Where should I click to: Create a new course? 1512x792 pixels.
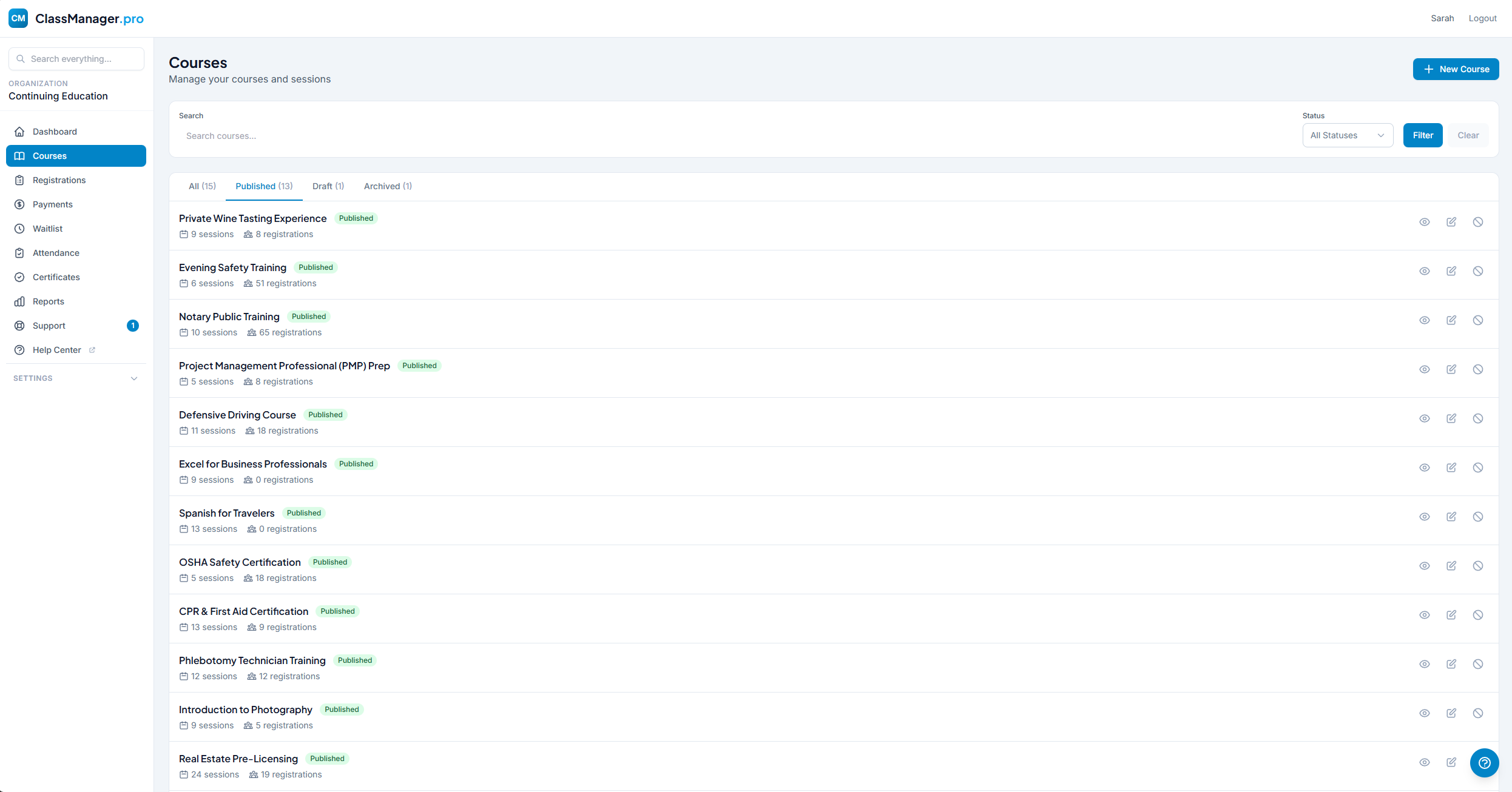click(1456, 69)
